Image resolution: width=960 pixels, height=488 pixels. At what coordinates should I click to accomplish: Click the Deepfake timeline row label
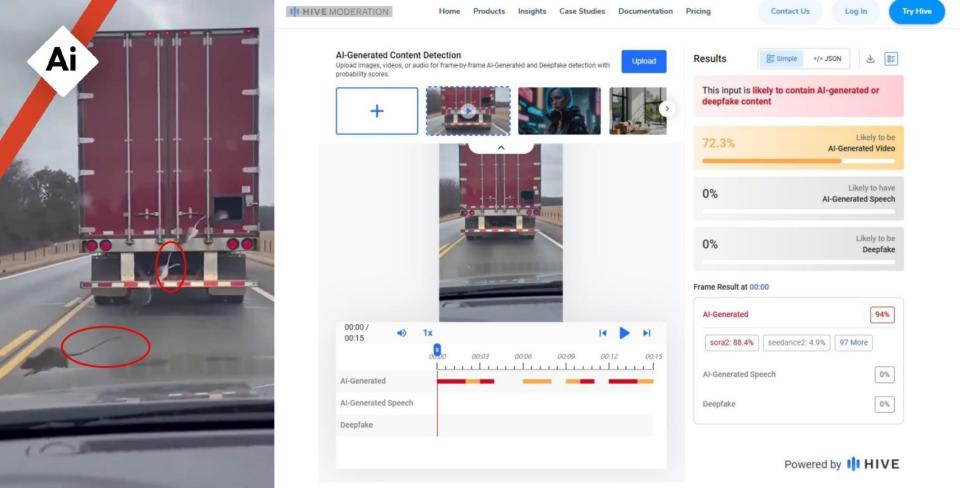tap(356, 425)
